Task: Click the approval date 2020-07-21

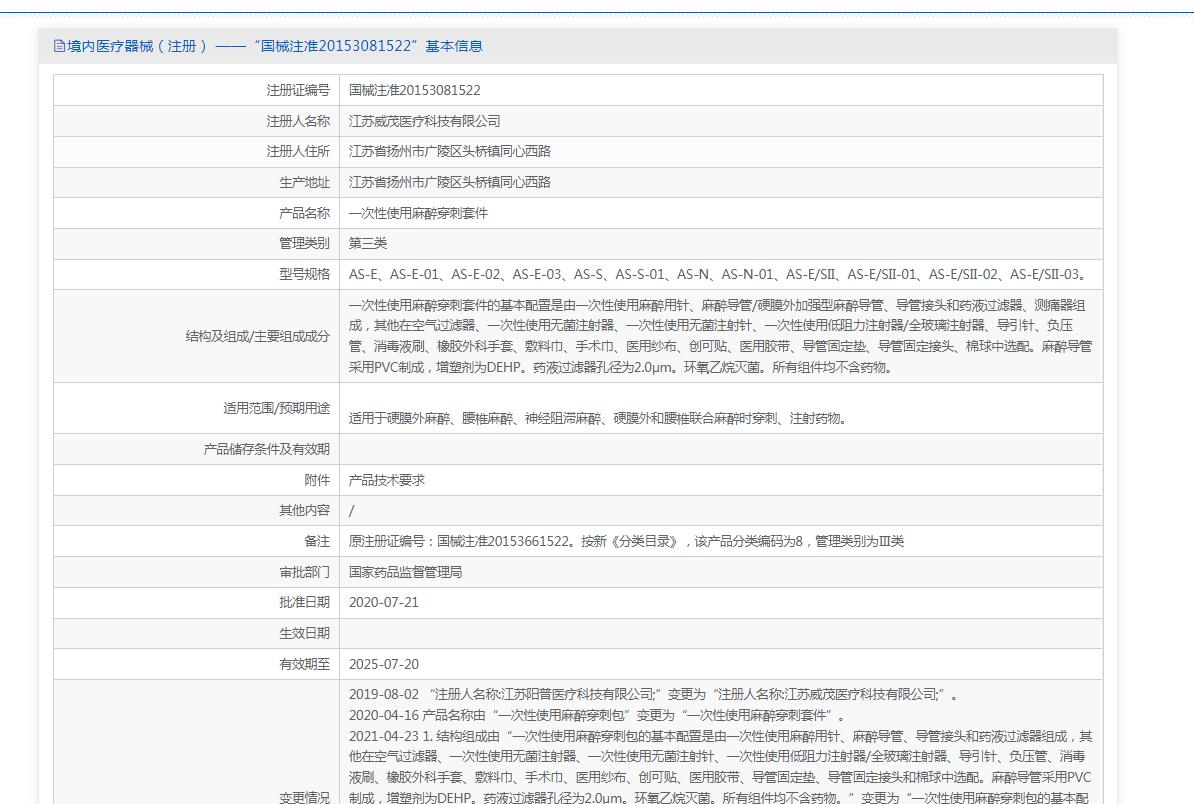Action: pos(384,602)
